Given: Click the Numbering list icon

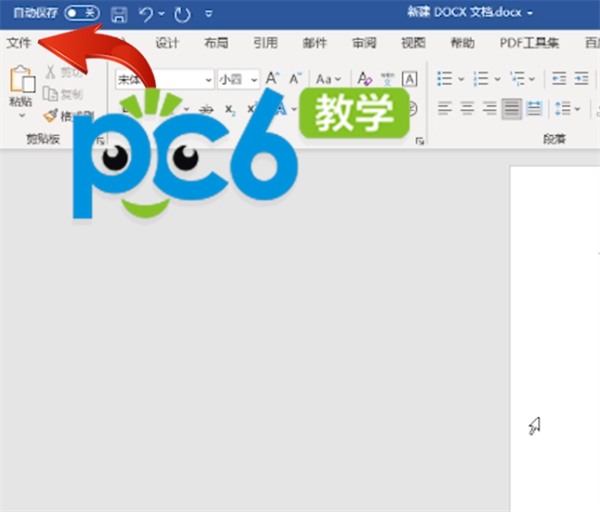Looking at the screenshot, I should click(481, 78).
